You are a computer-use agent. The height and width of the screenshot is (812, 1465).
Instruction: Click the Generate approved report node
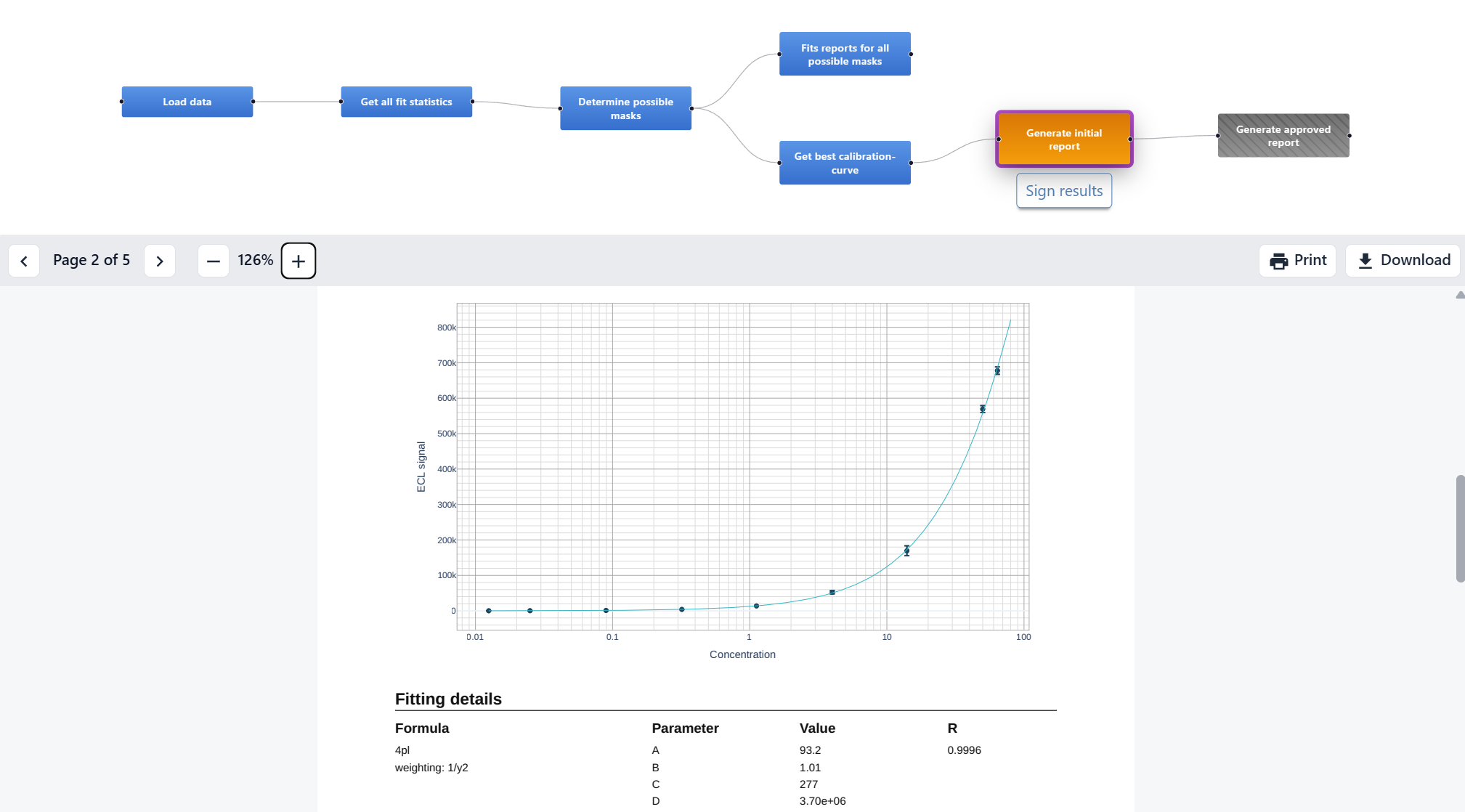click(x=1283, y=136)
